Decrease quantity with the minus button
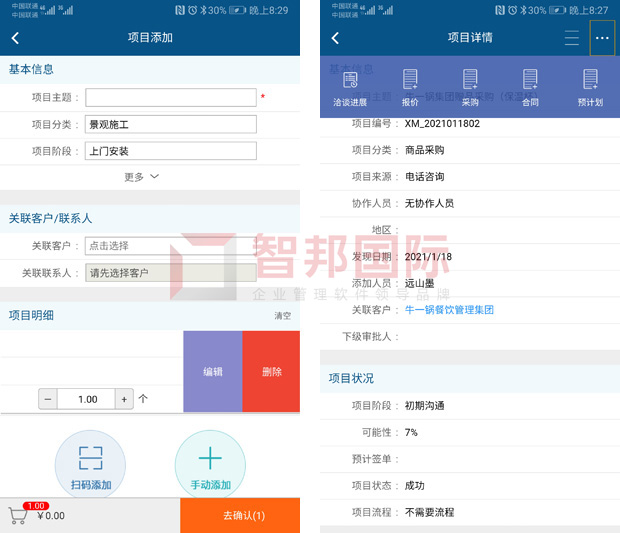The image size is (620, 533). pyautogui.click(x=48, y=399)
